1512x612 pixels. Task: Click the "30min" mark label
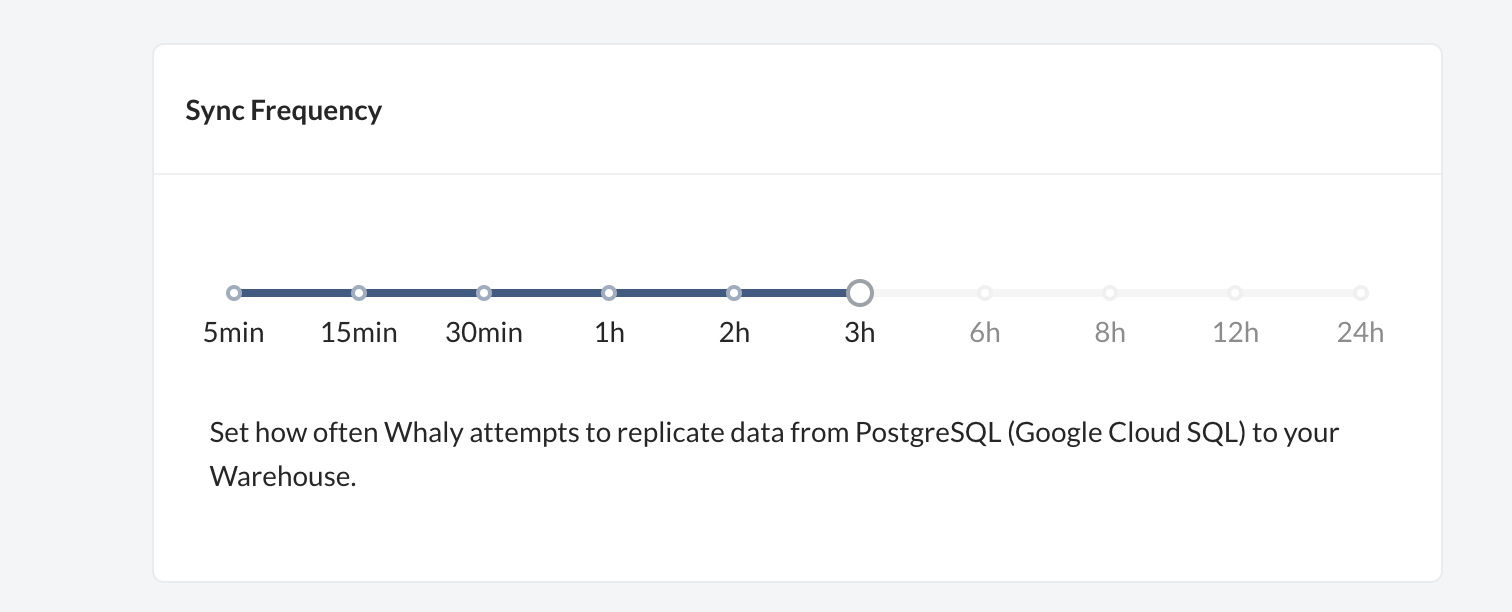[484, 333]
